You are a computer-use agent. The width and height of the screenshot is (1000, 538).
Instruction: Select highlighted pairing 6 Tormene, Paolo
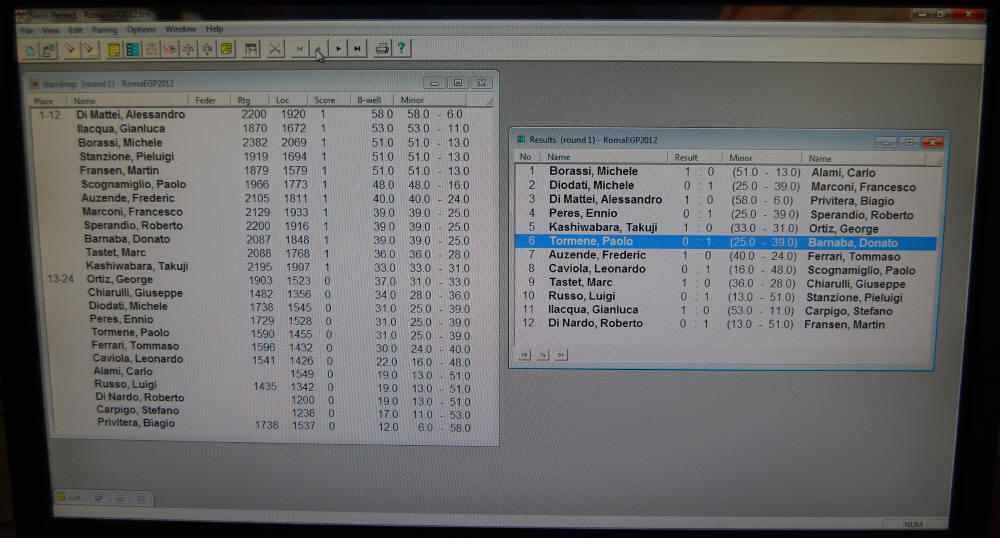coord(726,242)
